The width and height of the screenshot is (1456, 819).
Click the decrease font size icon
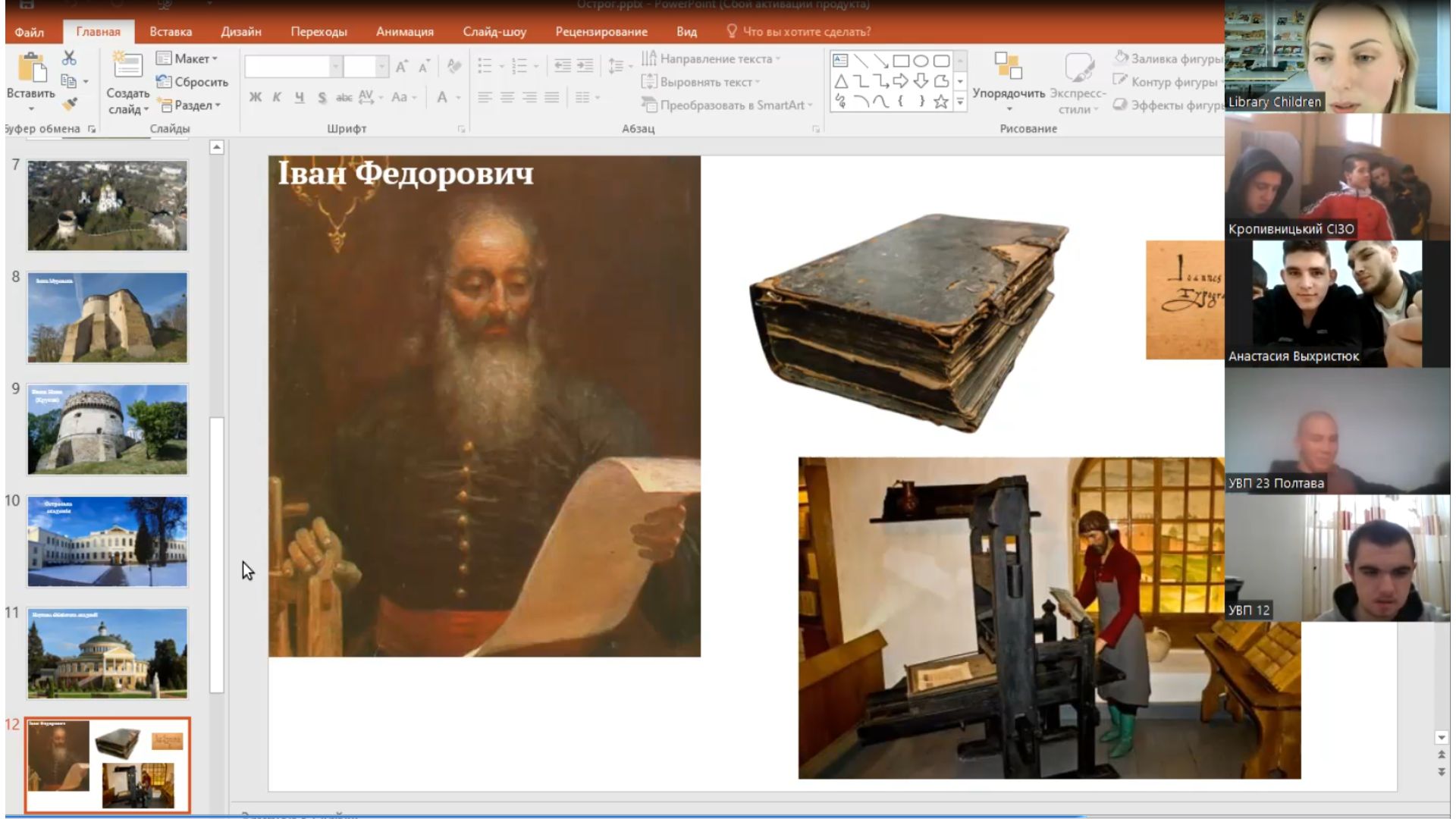tap(424, 67)
